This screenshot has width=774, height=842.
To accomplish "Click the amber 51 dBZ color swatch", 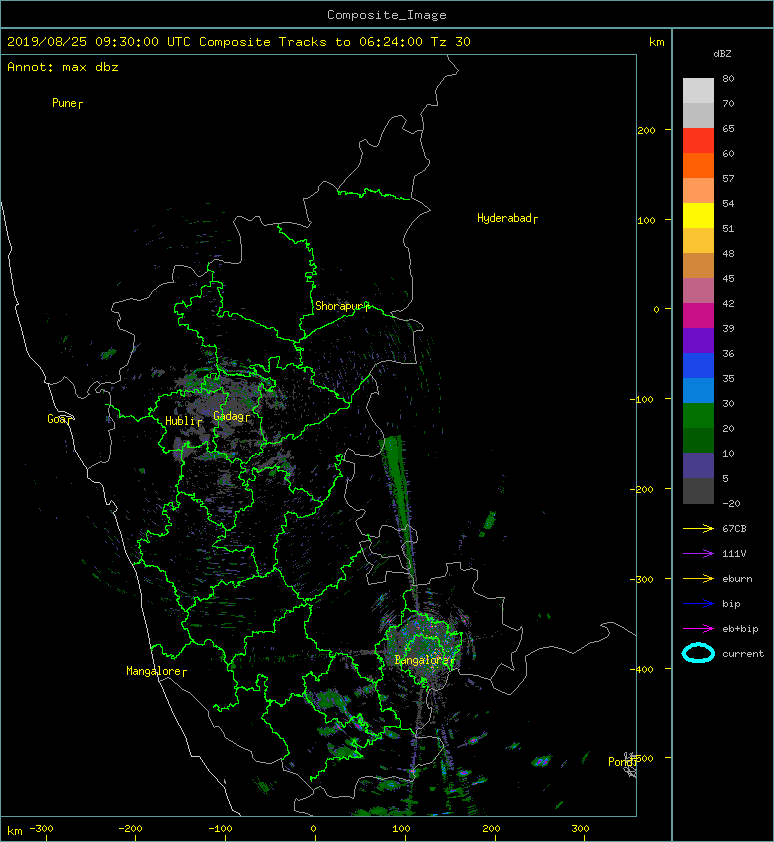I will (x=698, y=241).
